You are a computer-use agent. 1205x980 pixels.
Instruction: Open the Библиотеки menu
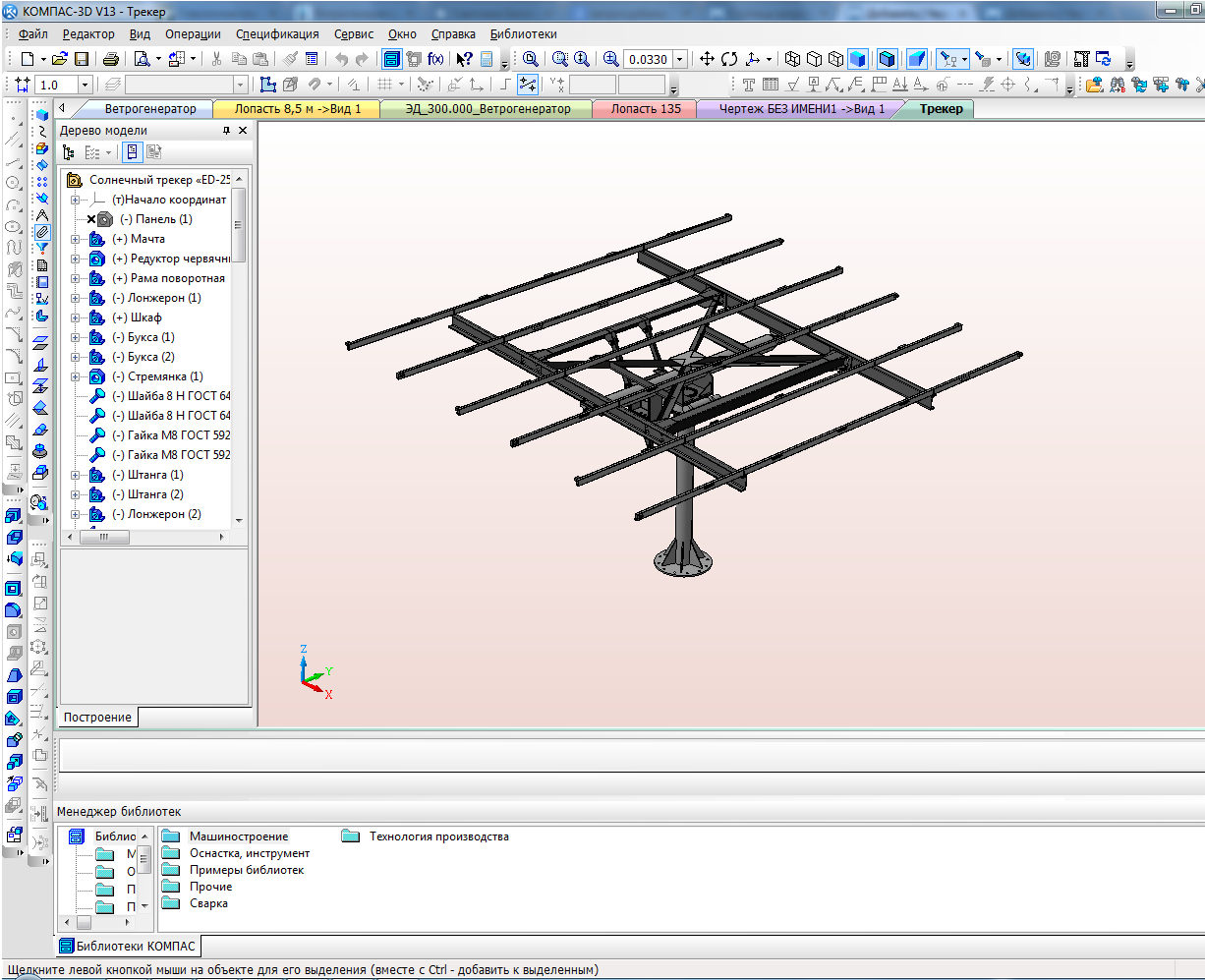[523, 33]
